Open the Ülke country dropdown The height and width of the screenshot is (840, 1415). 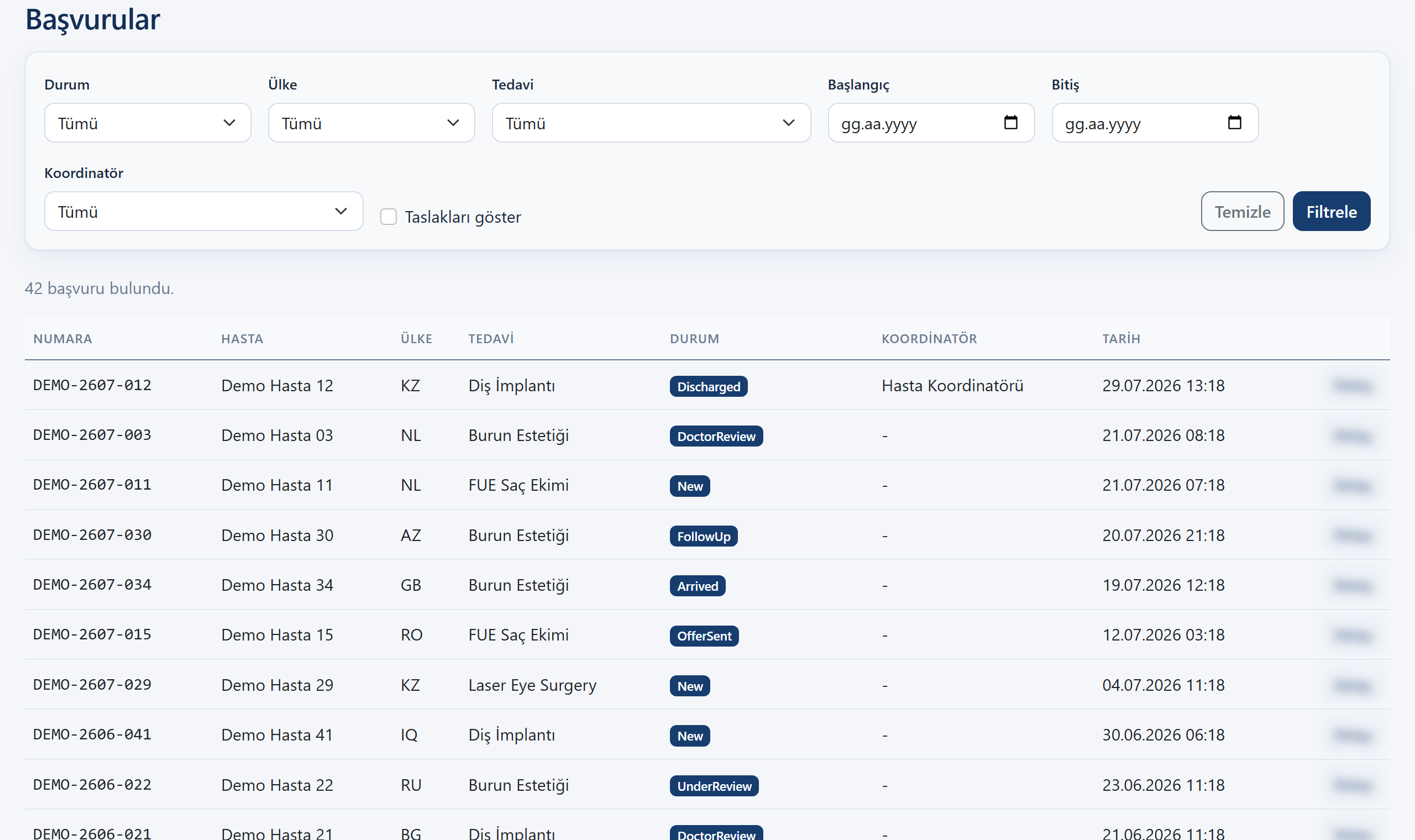(371, 123)
